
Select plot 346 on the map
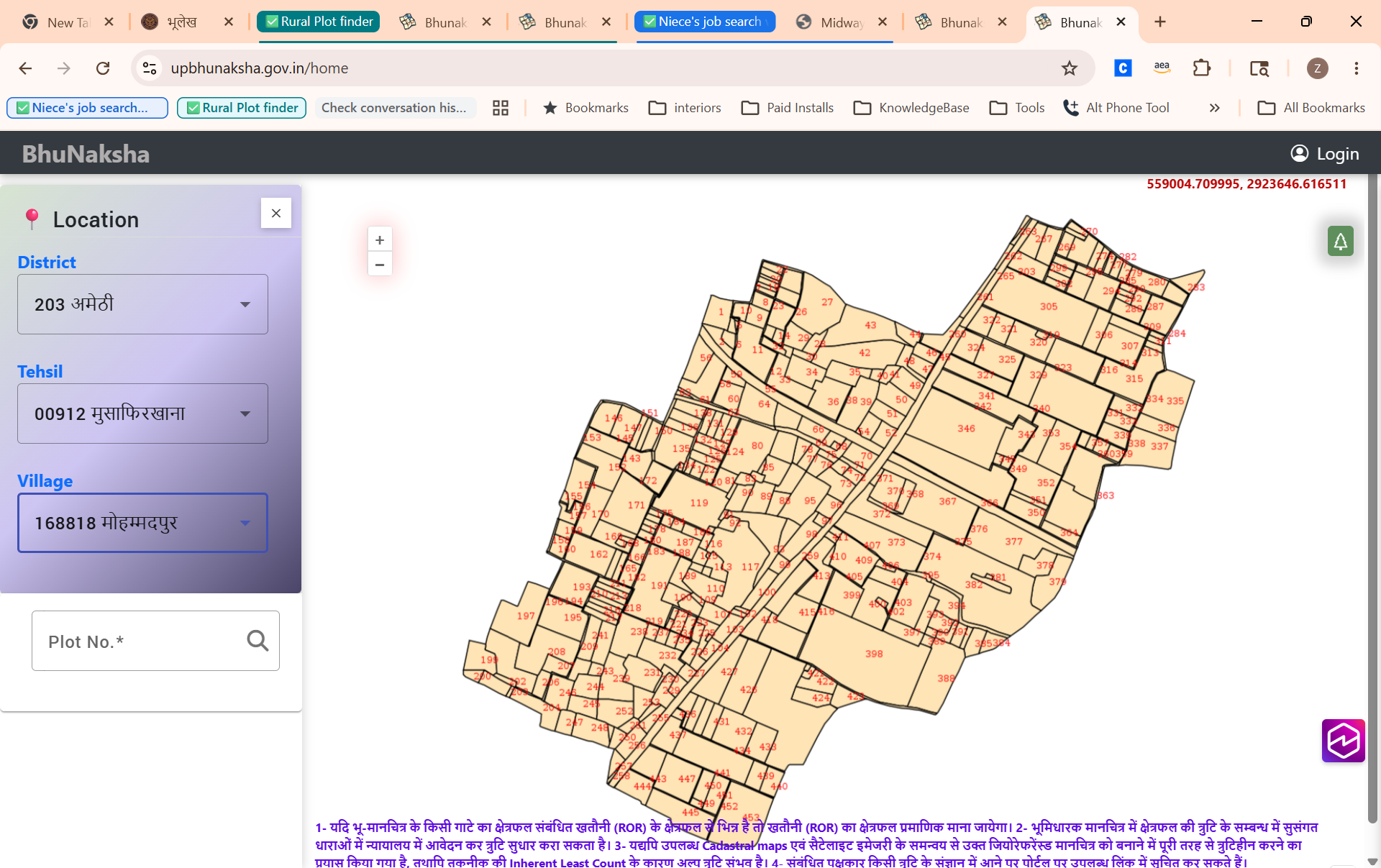[966, 429]
